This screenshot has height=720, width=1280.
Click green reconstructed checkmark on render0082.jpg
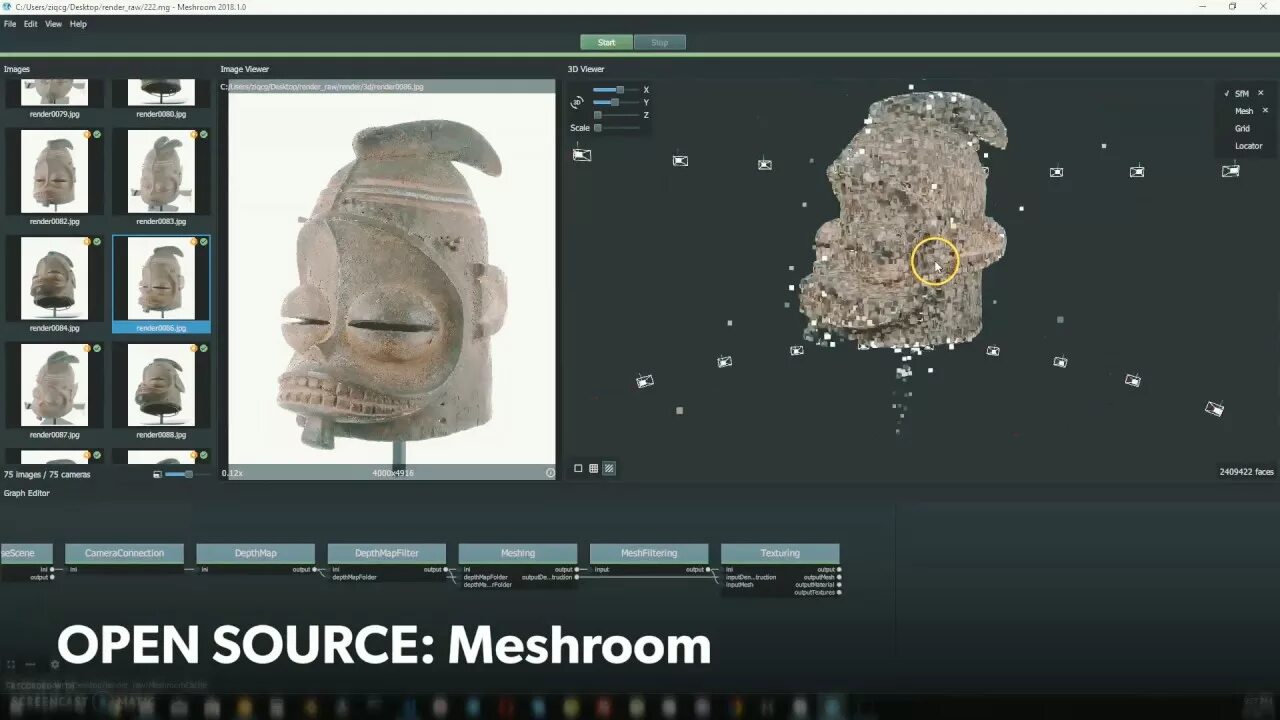pyautogui.click(x=97, y=134)
